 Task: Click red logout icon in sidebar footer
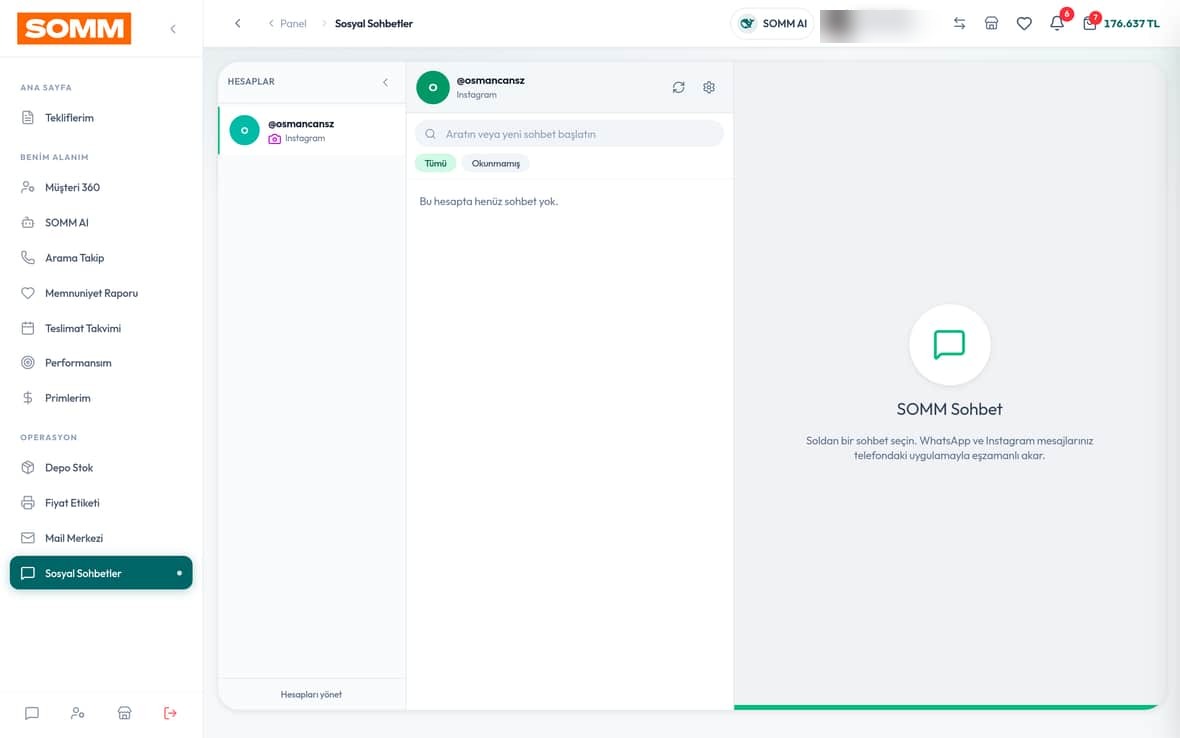[x=170, y=713]
